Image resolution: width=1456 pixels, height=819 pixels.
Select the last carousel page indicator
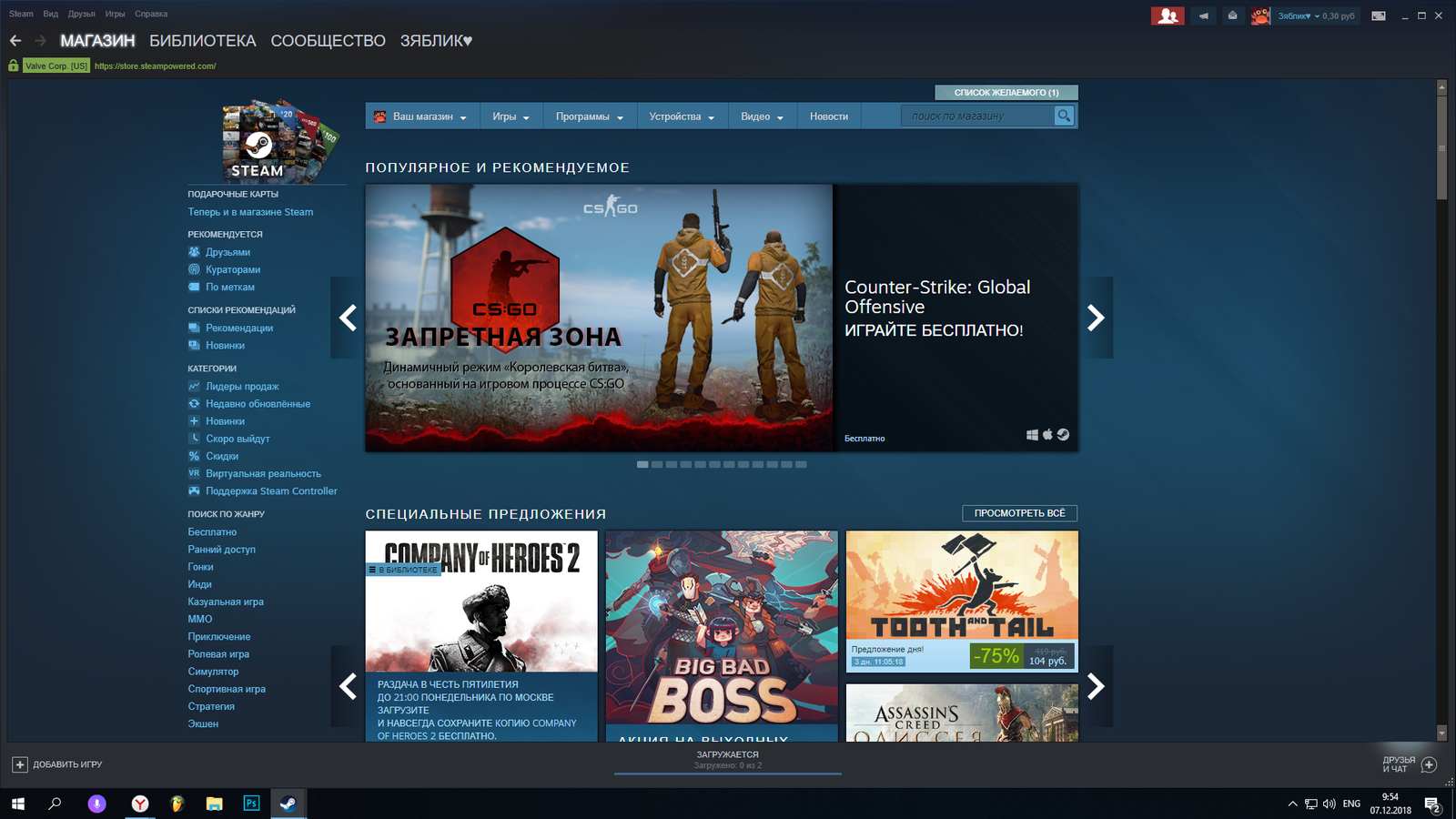pos(801,464)
